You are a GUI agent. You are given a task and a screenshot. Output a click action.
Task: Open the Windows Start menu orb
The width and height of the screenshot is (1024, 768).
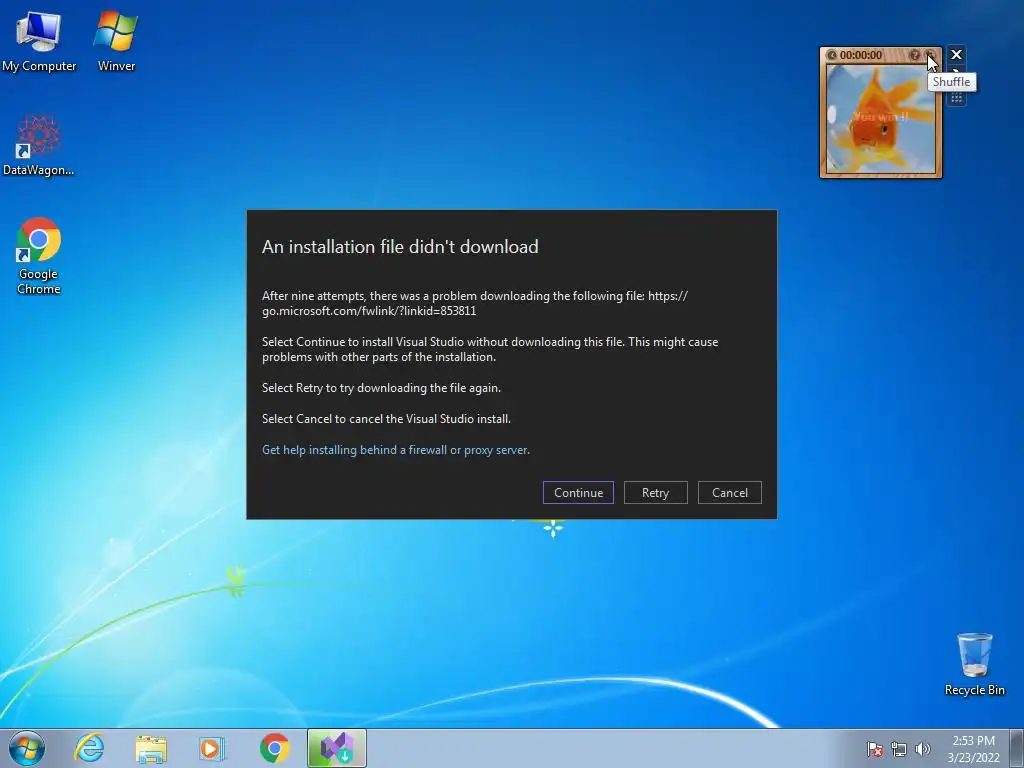27,748
